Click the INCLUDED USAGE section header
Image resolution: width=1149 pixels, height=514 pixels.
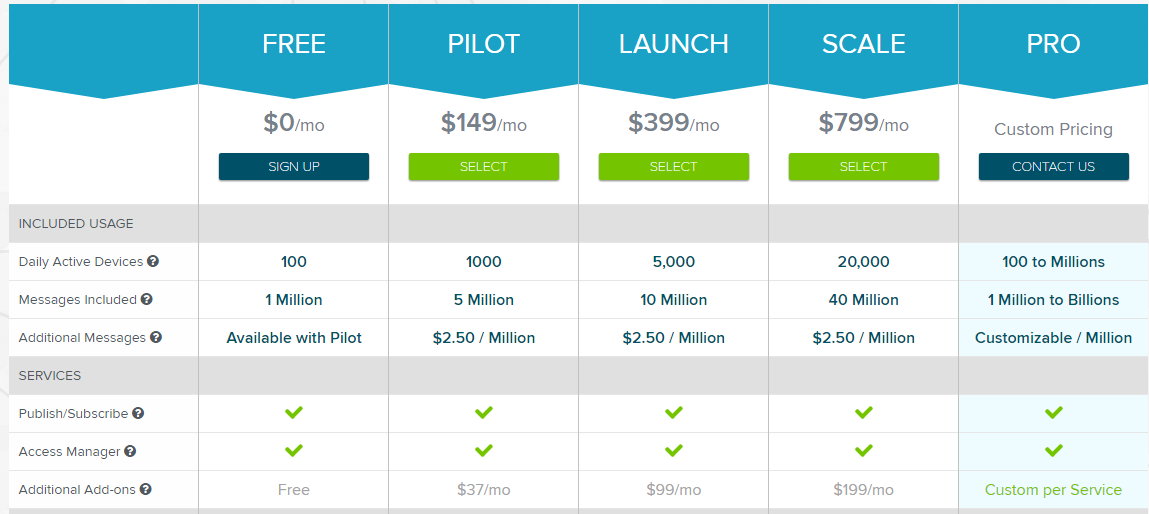click(76, 224)
